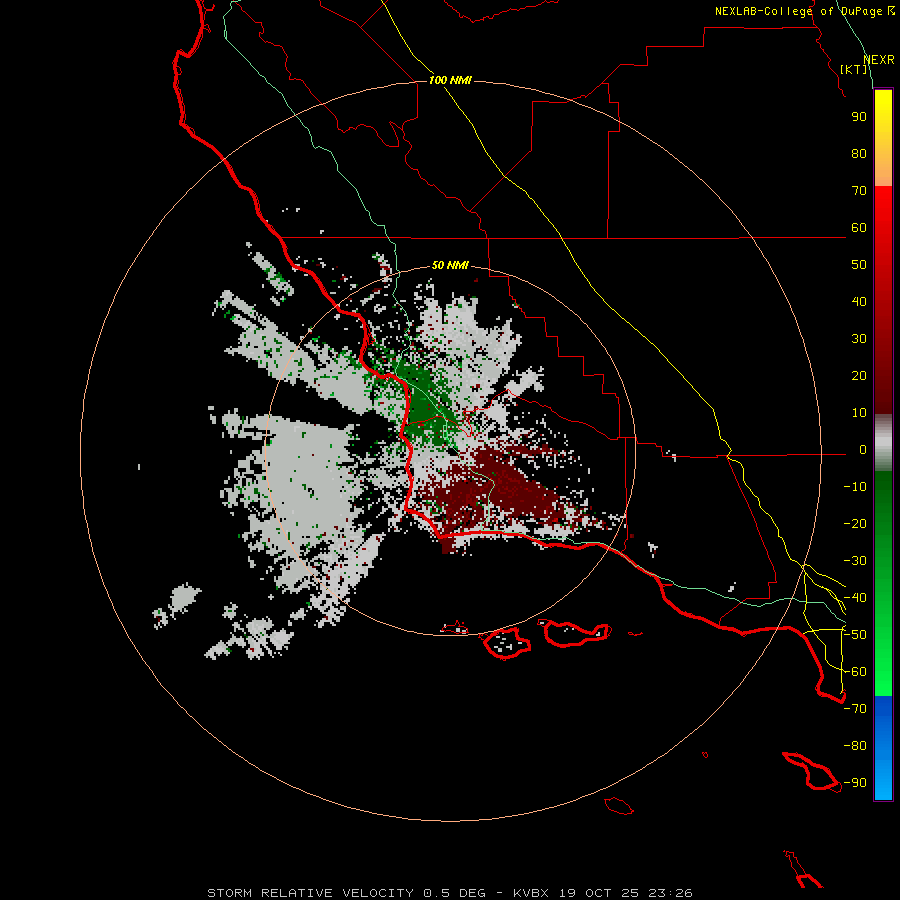The width and height of the screenshot is (900, 900).
Task: Click the "NEXR" label above the color scale
Action: 879,60
